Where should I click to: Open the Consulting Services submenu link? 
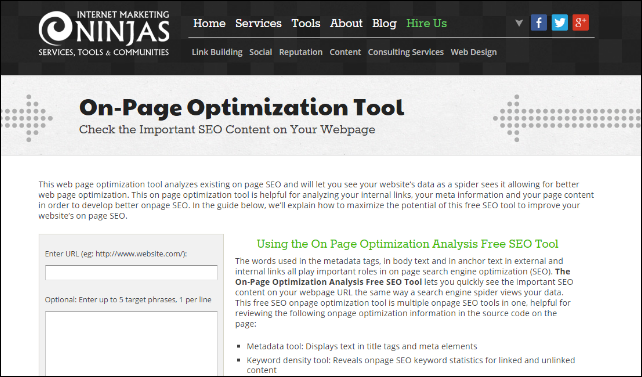coord(406,52)
